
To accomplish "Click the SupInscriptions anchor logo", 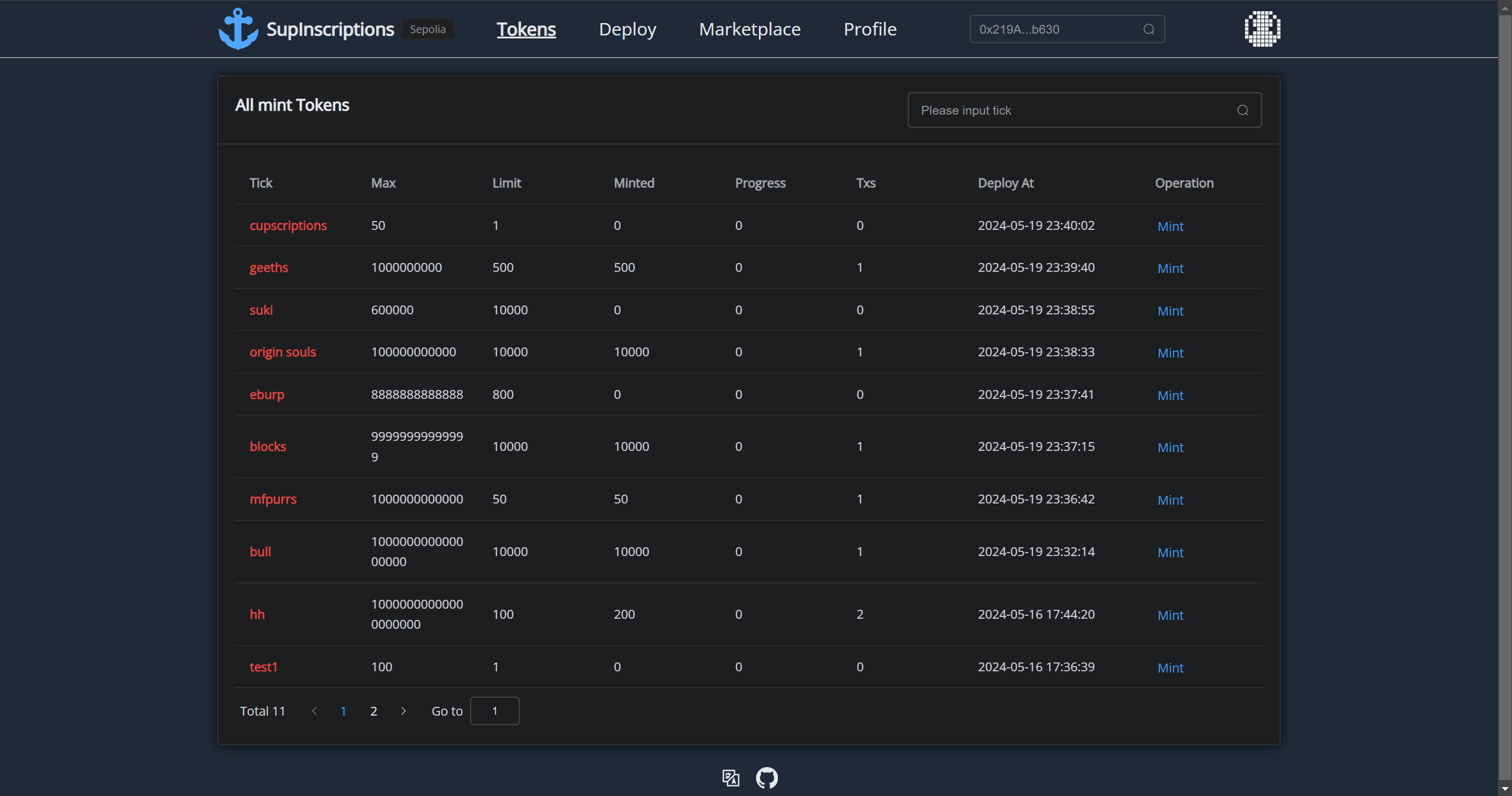I will tap(238, 29).
